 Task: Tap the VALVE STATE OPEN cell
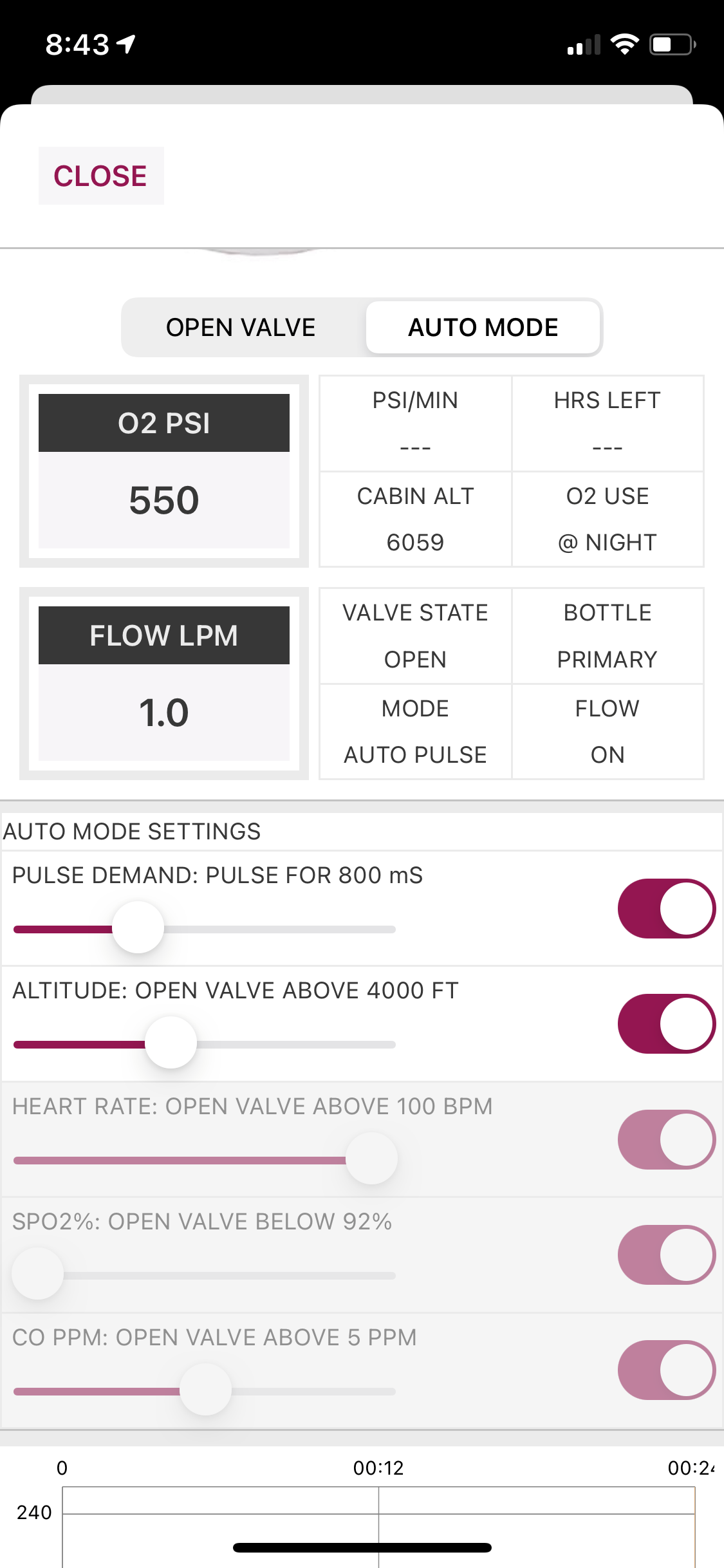[416, 636]
